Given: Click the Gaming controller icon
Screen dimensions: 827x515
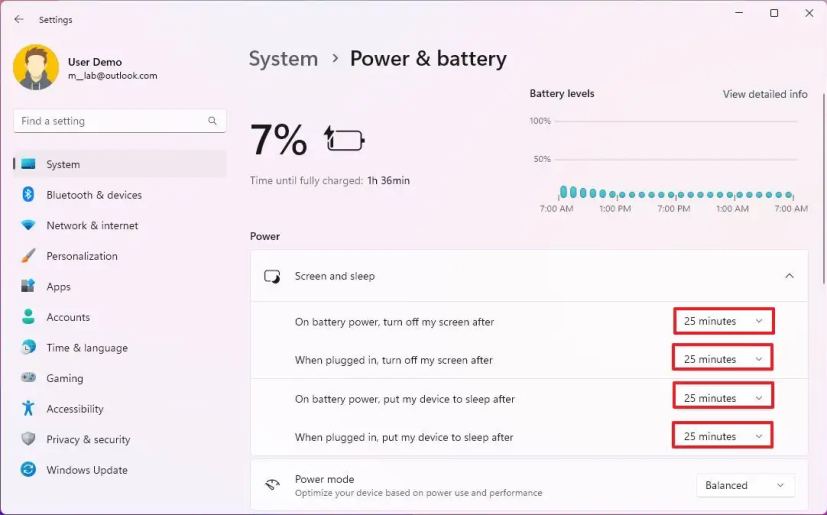Looking at the screenshot, I should tap(28, 379).
